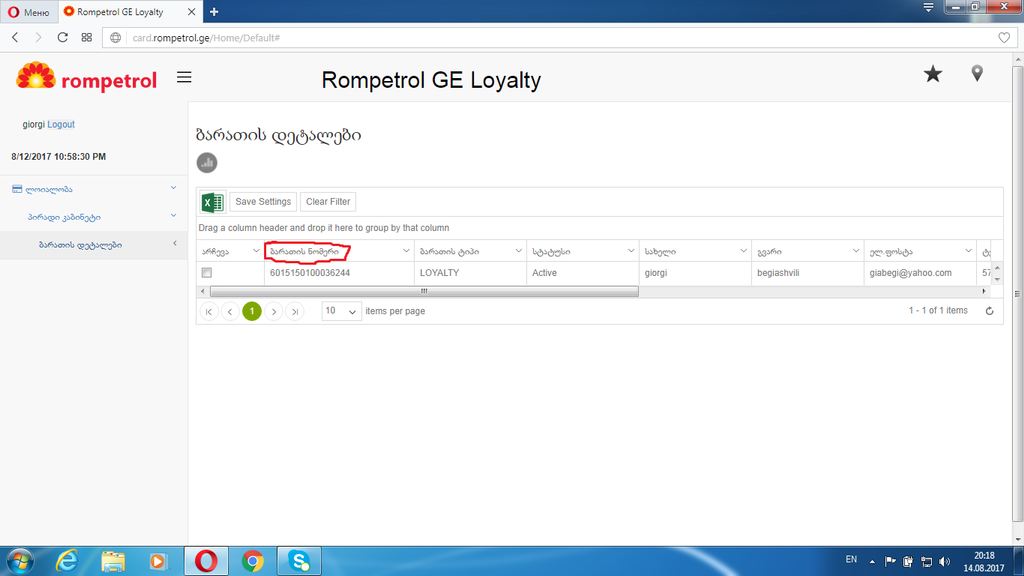Open Windows Start menu
This screenshot has width=1024, height=576.
pos(20,561)
